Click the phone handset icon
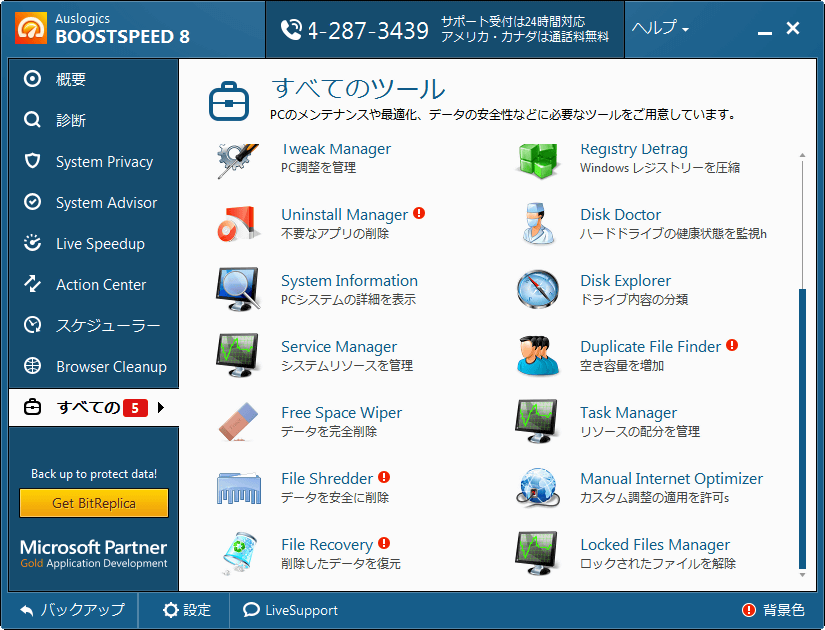Image resolution: width=825 pixels, height=630 pixels. pos(291,29)
